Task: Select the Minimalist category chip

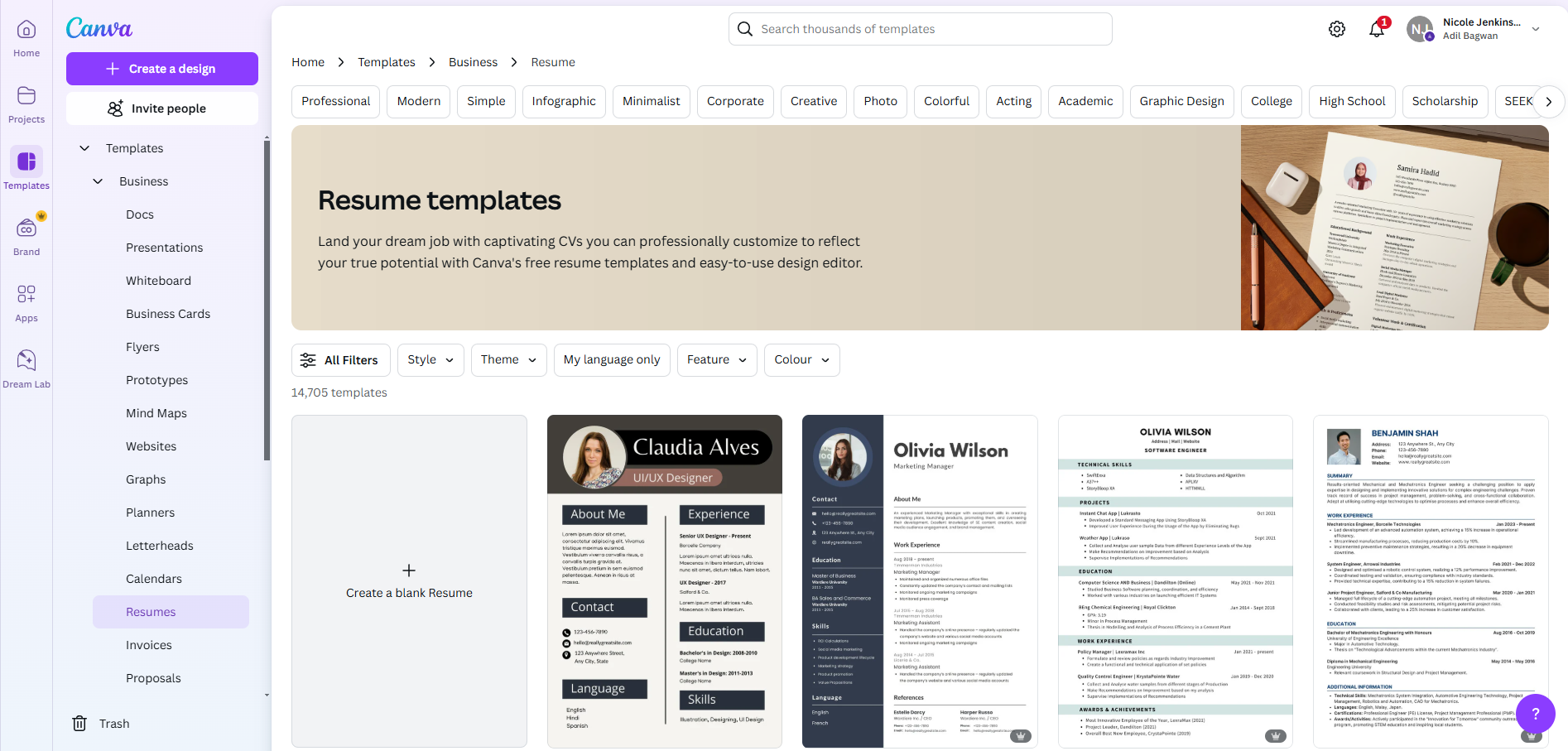Action: [x=652, y=102]
